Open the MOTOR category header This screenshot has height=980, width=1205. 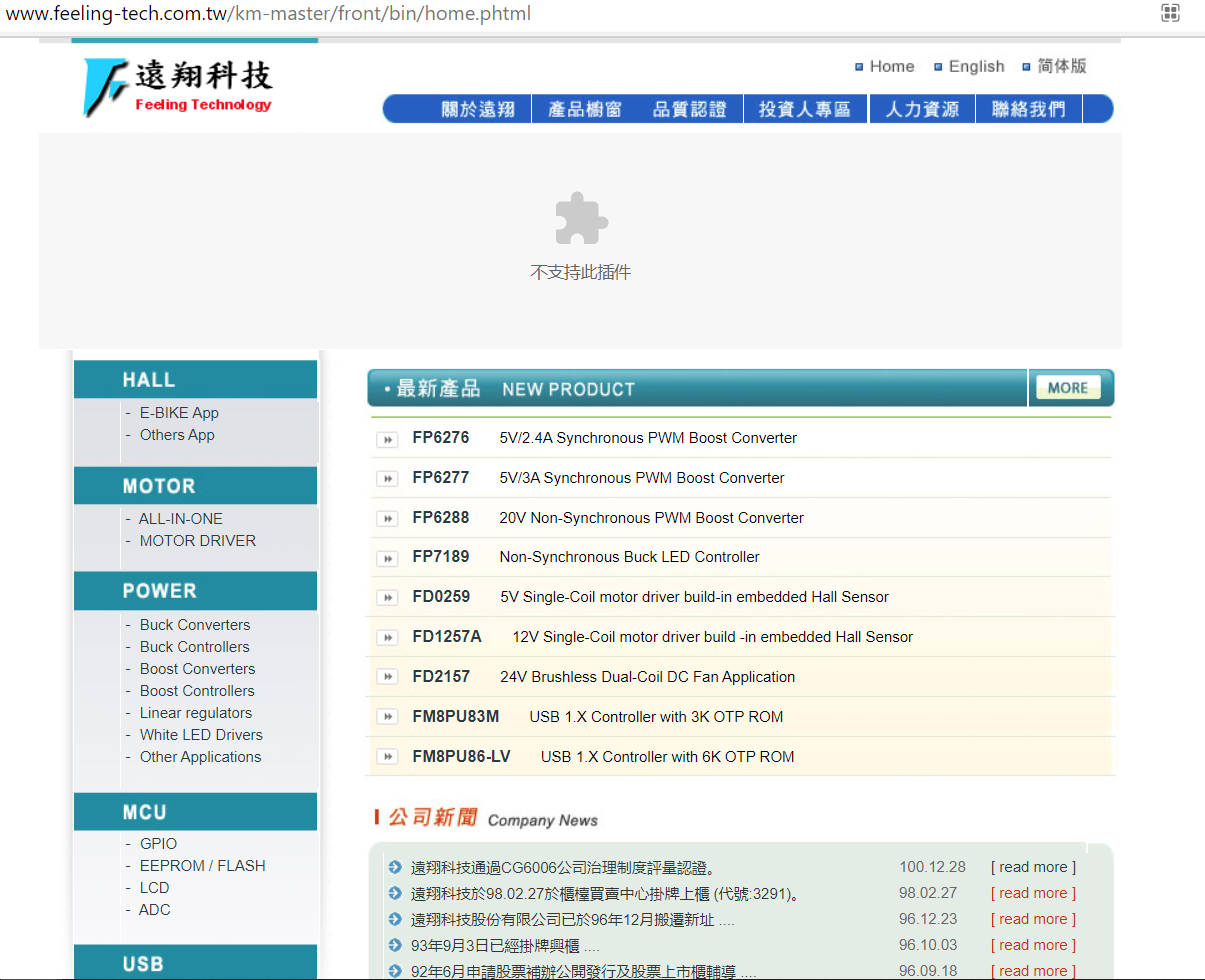tap(195, 486)
